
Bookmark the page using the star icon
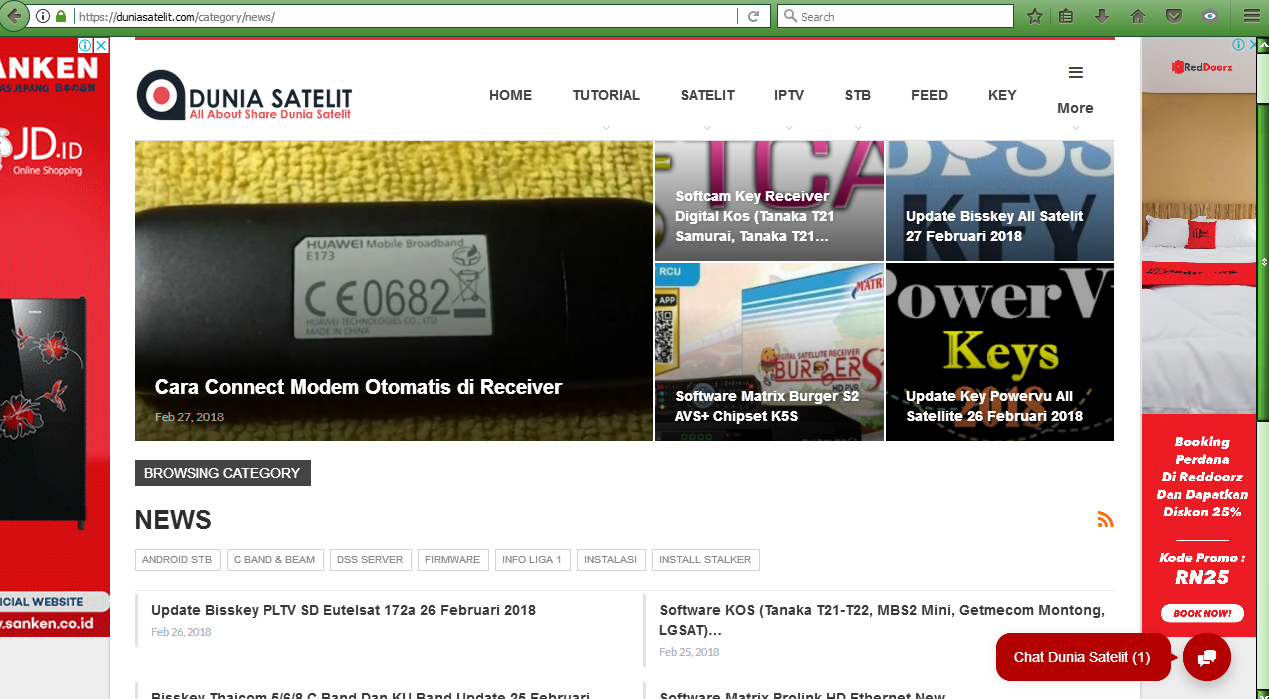click(1035, 16)
